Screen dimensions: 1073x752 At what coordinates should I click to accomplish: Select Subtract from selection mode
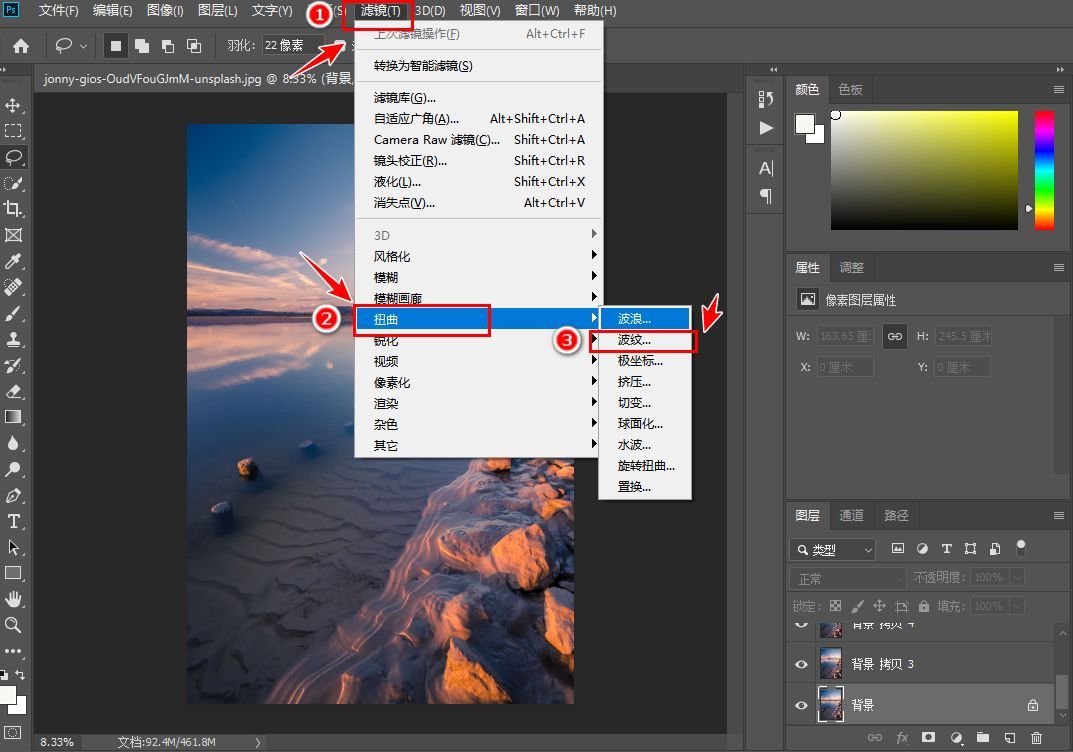pos(168,46)
